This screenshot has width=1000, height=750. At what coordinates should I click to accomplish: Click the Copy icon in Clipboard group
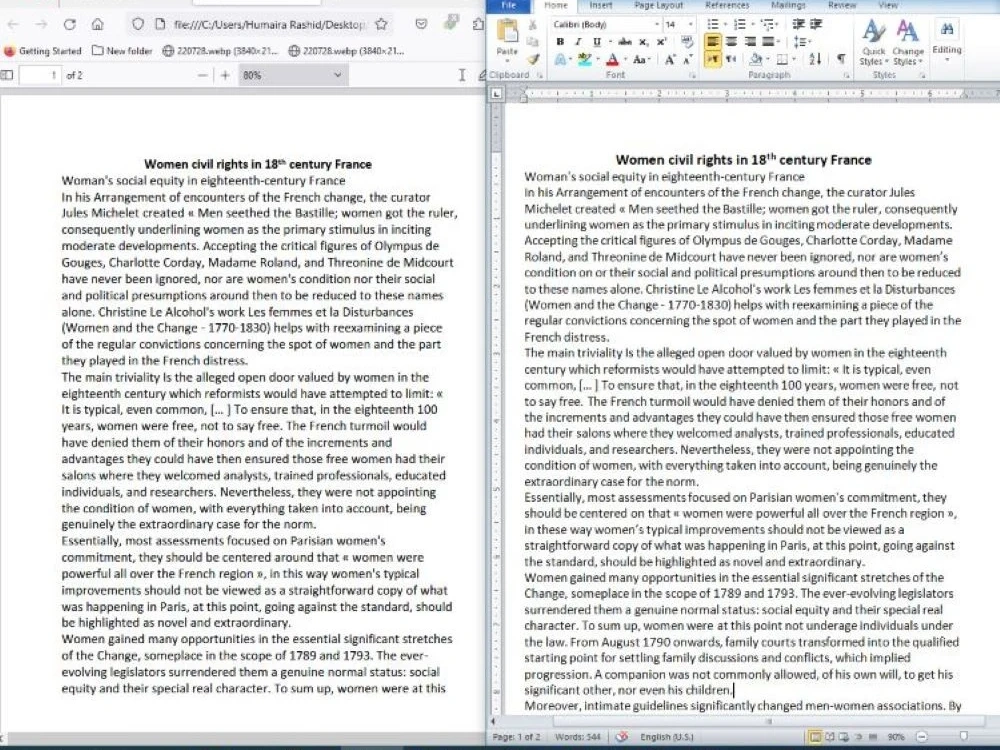(533, 41)
